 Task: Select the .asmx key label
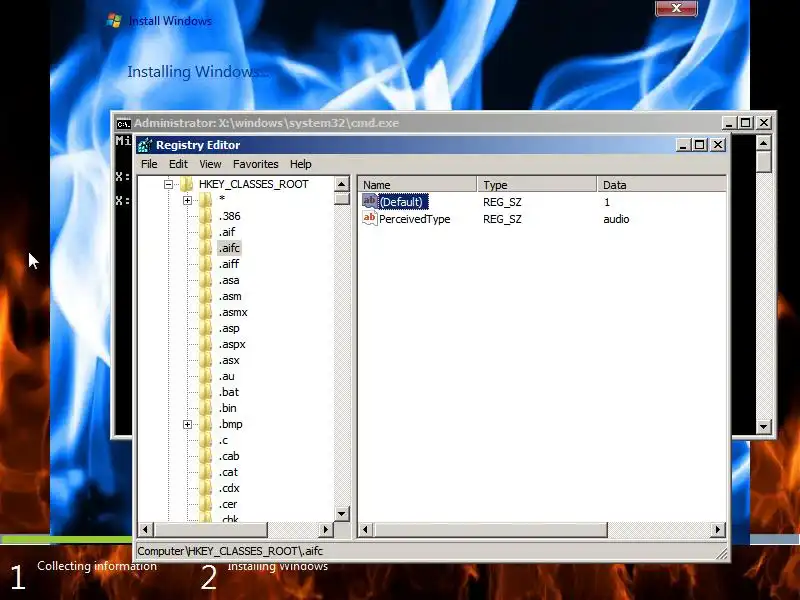[233, 312]
